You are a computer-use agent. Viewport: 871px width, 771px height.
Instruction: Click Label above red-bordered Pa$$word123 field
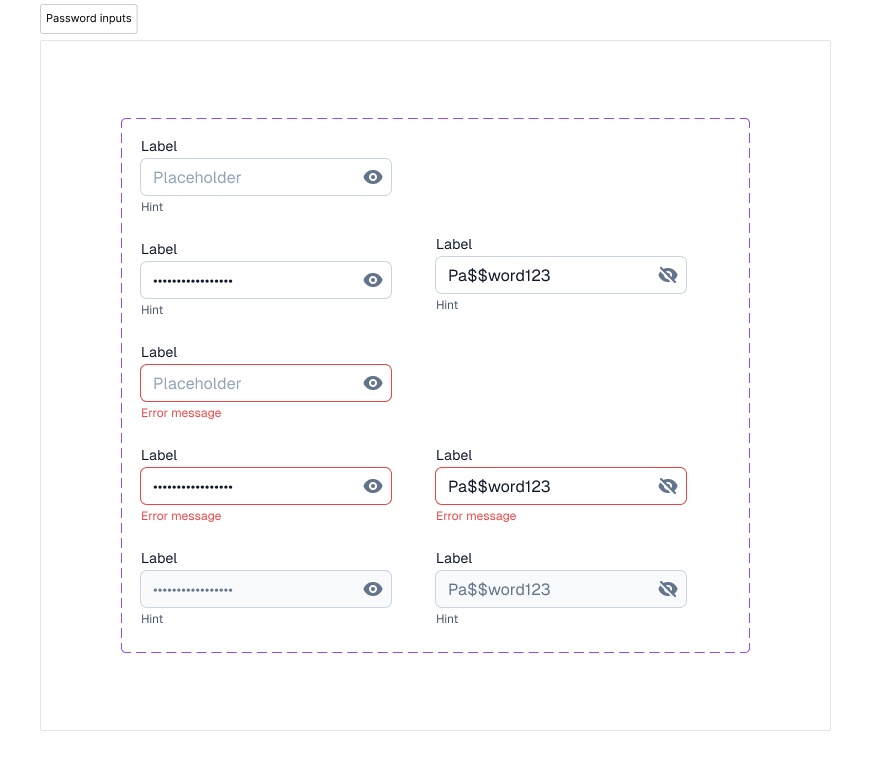454,455
